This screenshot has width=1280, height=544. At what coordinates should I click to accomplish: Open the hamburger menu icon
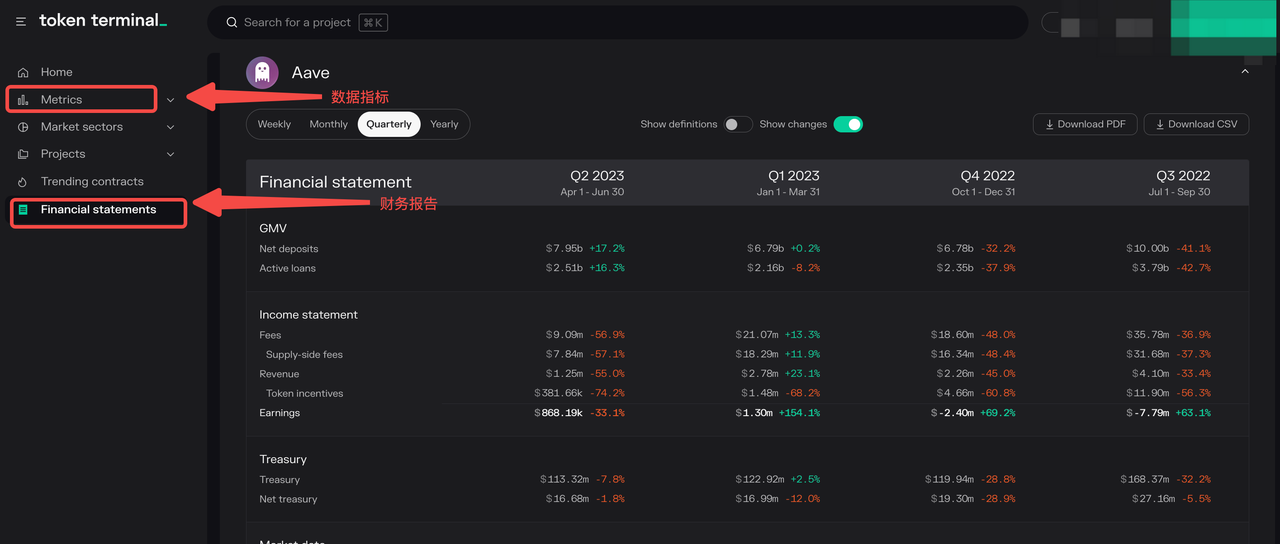21,21
